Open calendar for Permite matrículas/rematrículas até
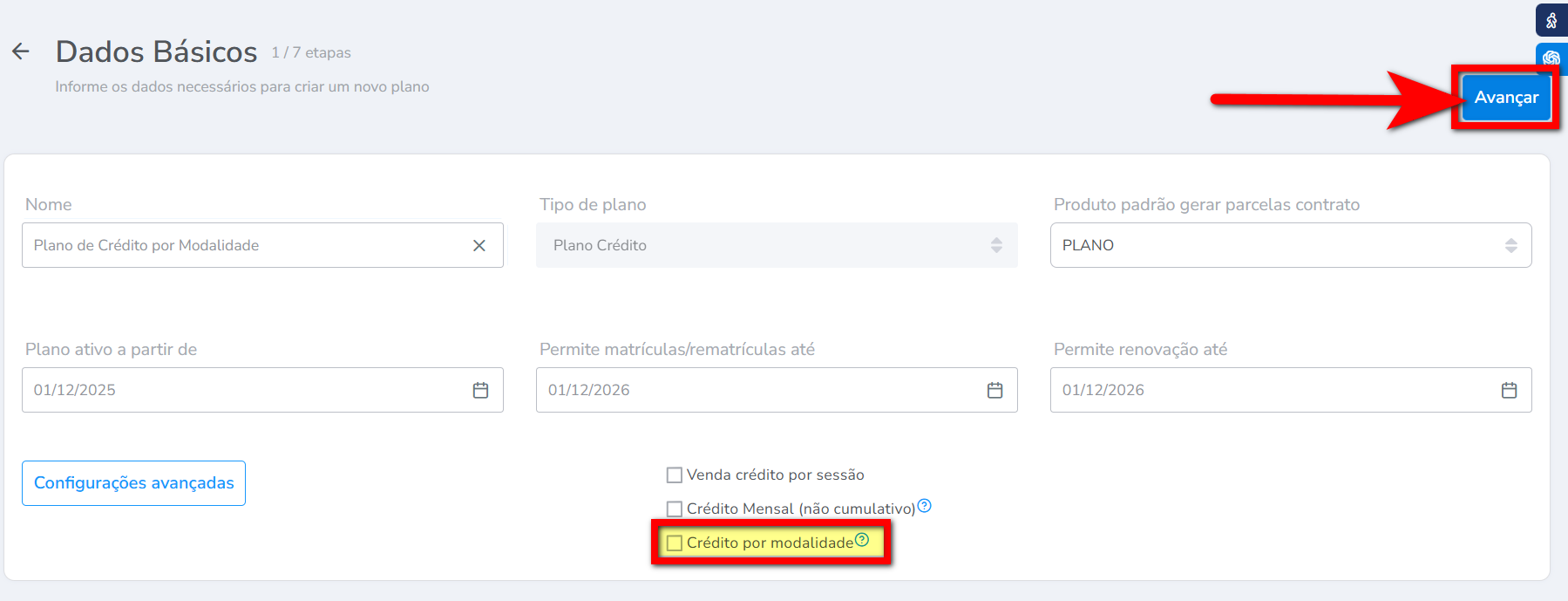Screen dimensions: 1568x601 (x=994, y=390)
